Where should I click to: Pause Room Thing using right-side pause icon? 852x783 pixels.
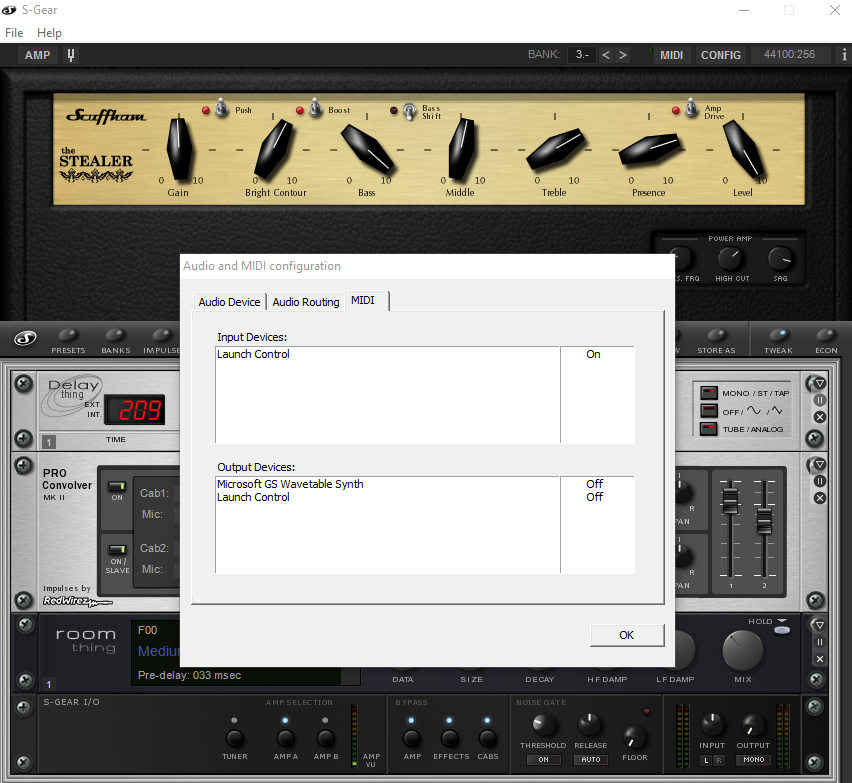pyautogui.click(x=820, y=642)
